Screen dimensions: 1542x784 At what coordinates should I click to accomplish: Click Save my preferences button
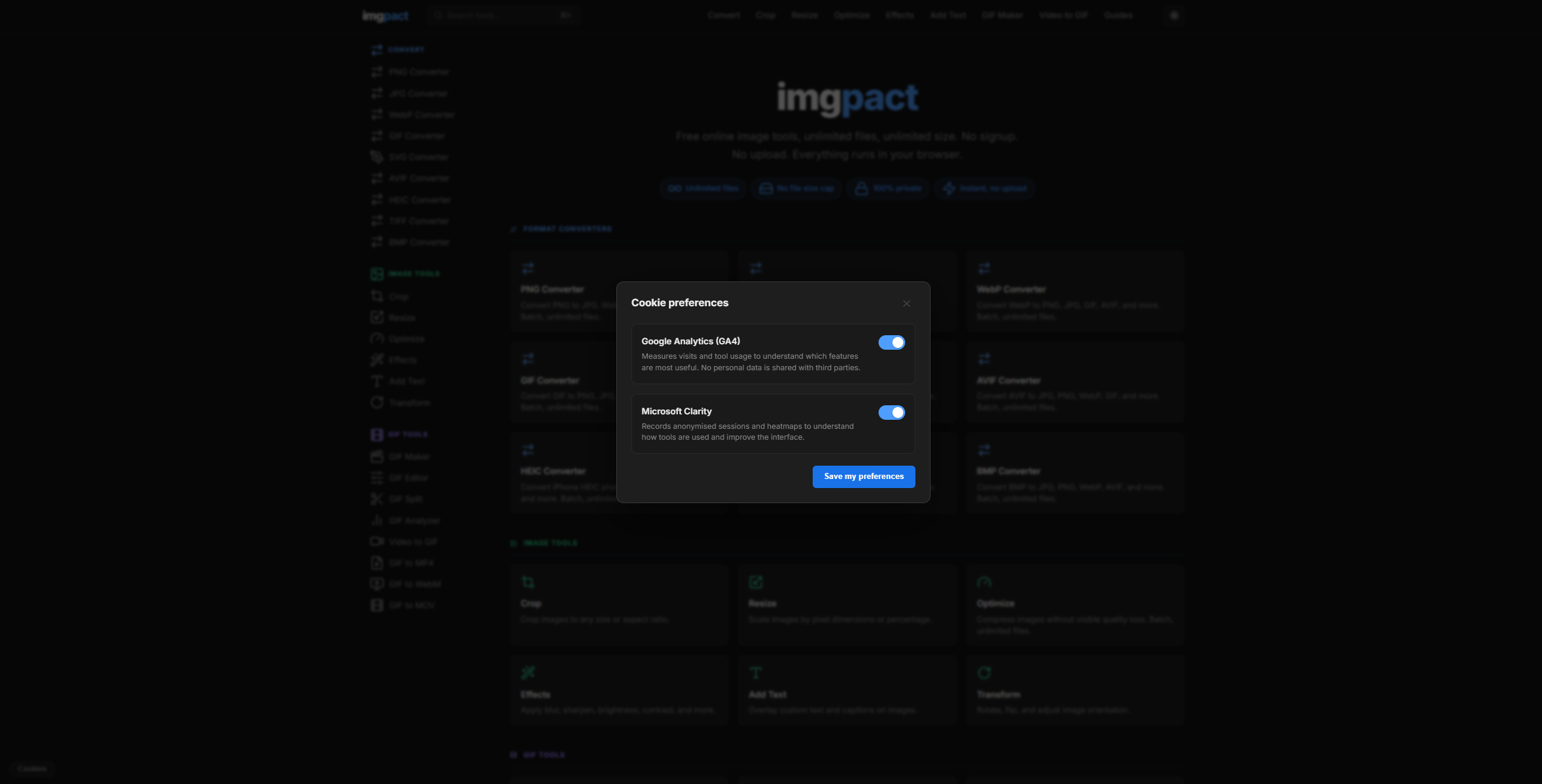(863, 477)
